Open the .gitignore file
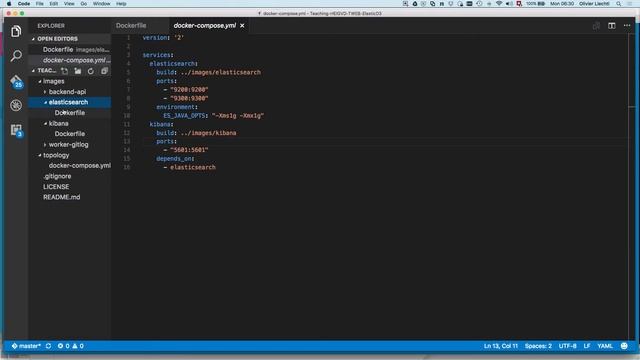This screenshot has width=640, height=360. point(57,176)
